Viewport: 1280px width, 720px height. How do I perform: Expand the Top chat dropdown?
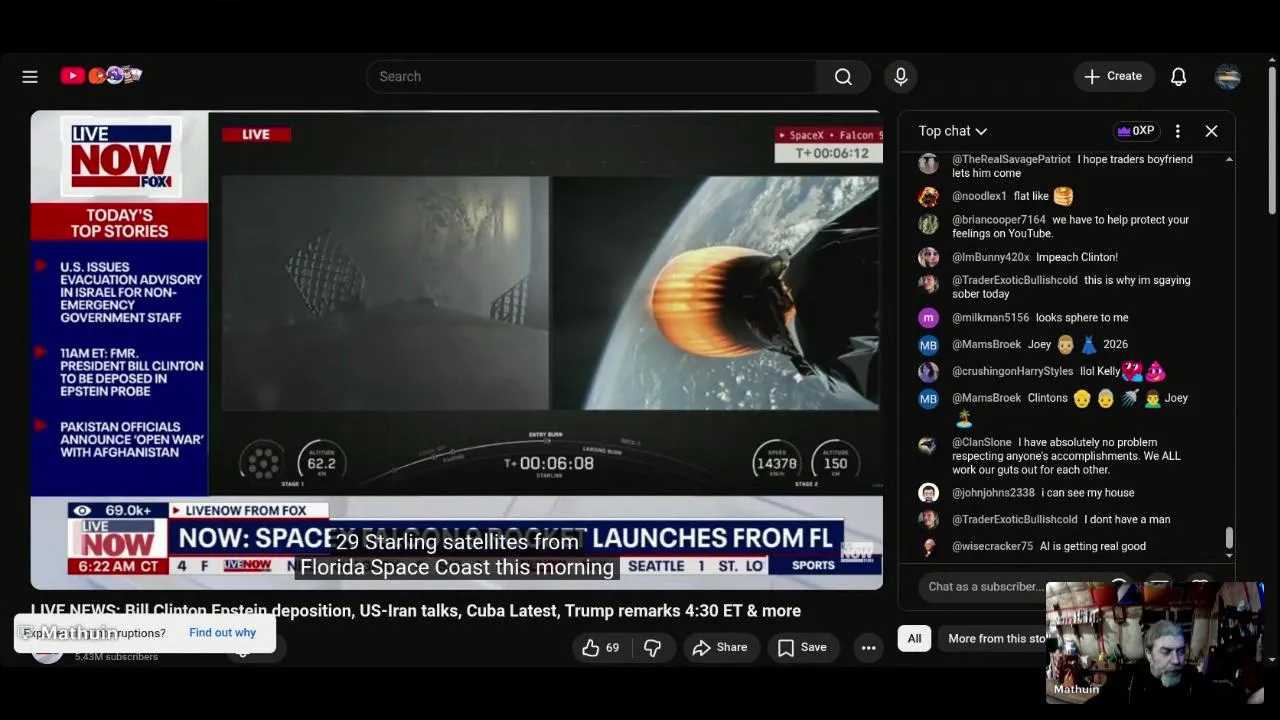952,131
